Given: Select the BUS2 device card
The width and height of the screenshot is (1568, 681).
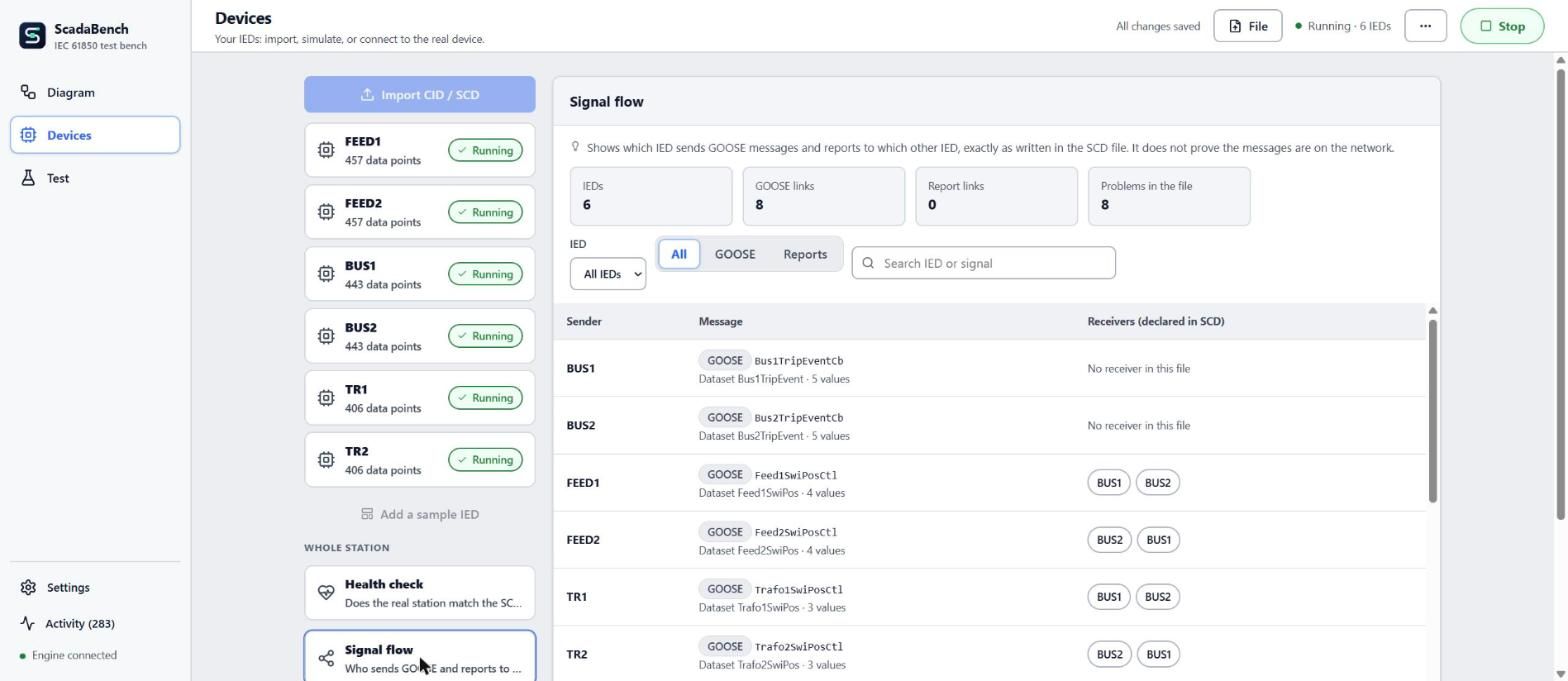Looking at the screenshot, I should coord(420,336).
